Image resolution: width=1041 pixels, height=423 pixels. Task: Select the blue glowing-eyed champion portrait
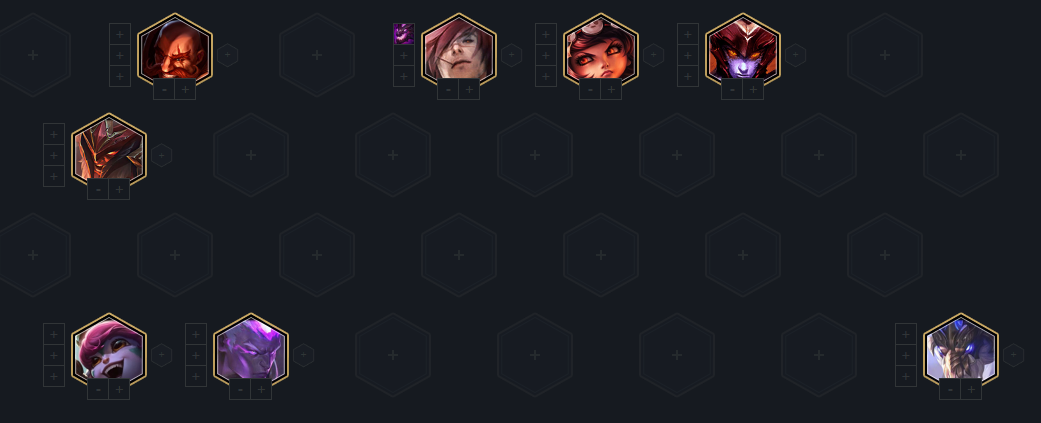[x=961, y=351]
